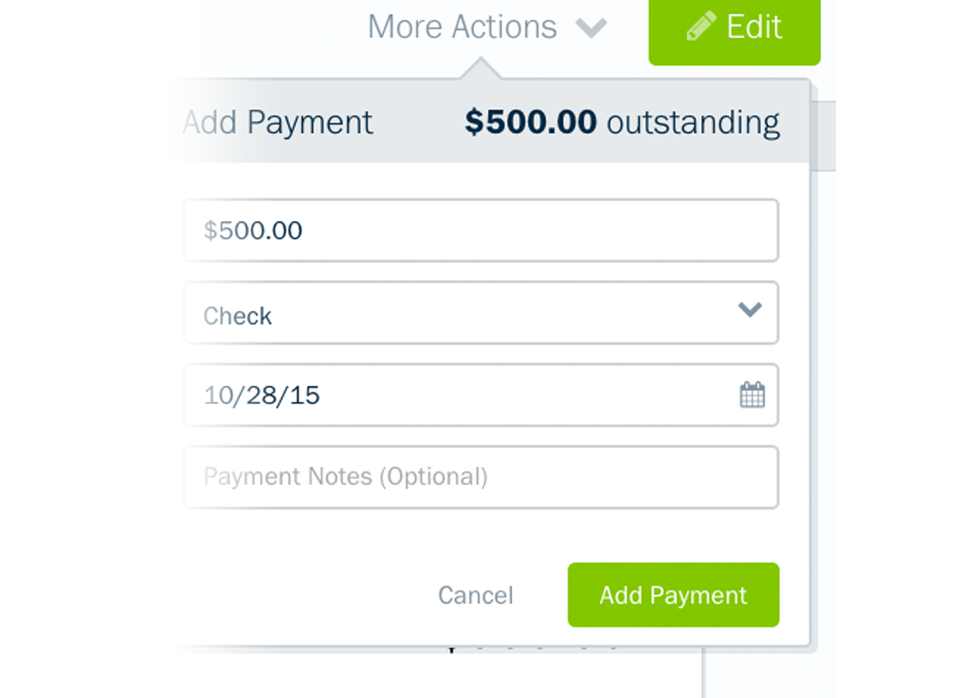
Task: Focus the $500.00 payment amount field
Action: 480,231
